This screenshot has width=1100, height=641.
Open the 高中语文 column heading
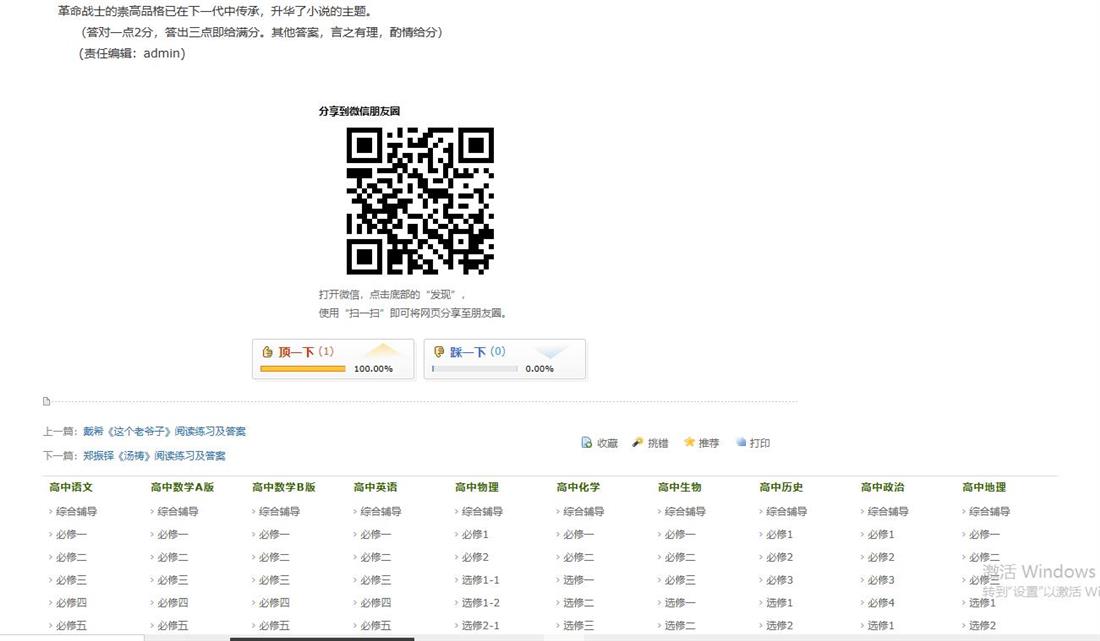click(x=71, y=487)
